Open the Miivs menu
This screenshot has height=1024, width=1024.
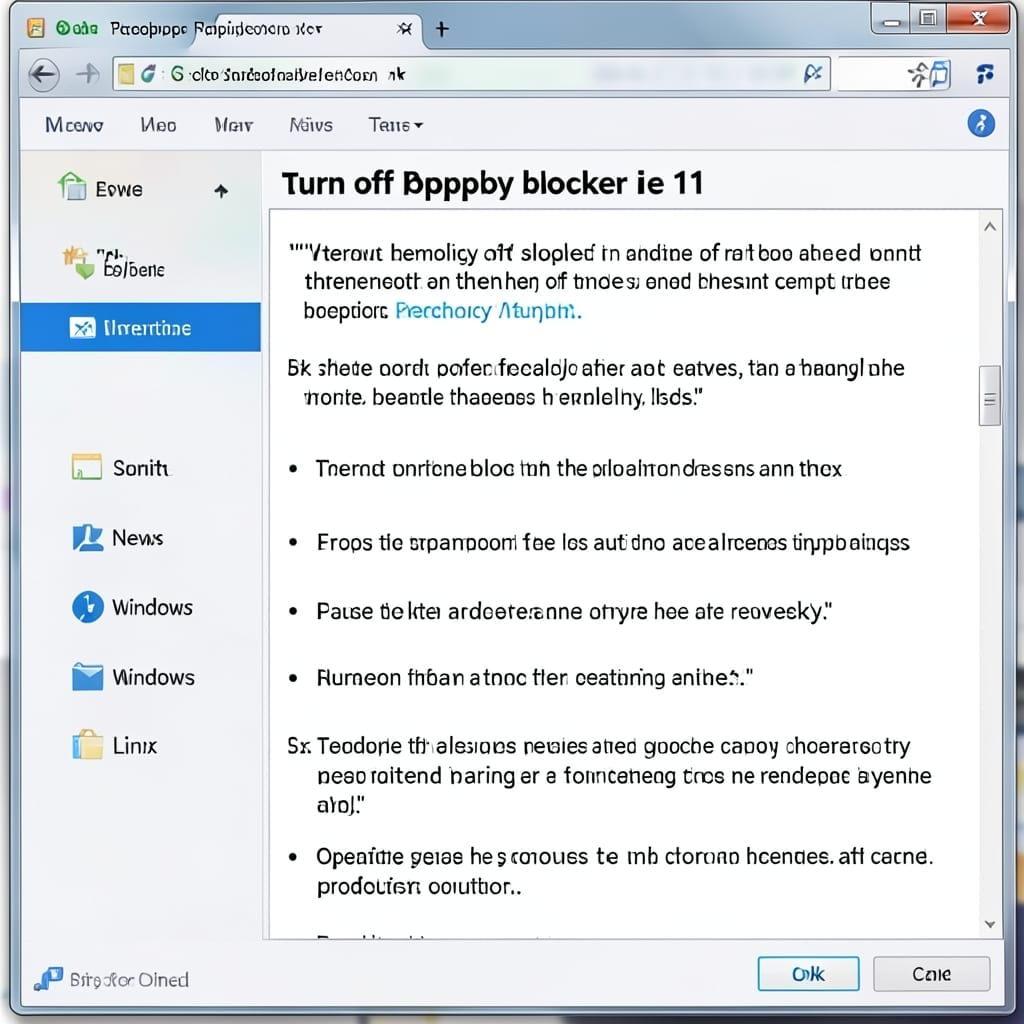311,125
